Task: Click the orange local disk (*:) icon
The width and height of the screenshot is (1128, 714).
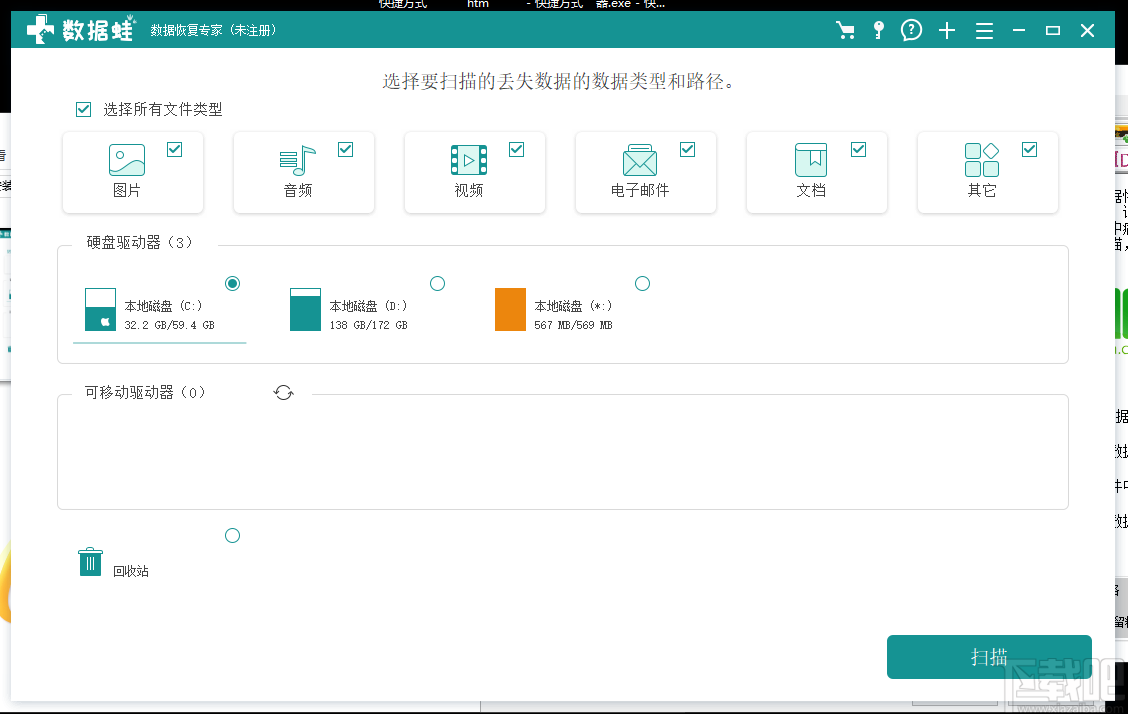Action: pyautogui.click(x=510, y=310)
